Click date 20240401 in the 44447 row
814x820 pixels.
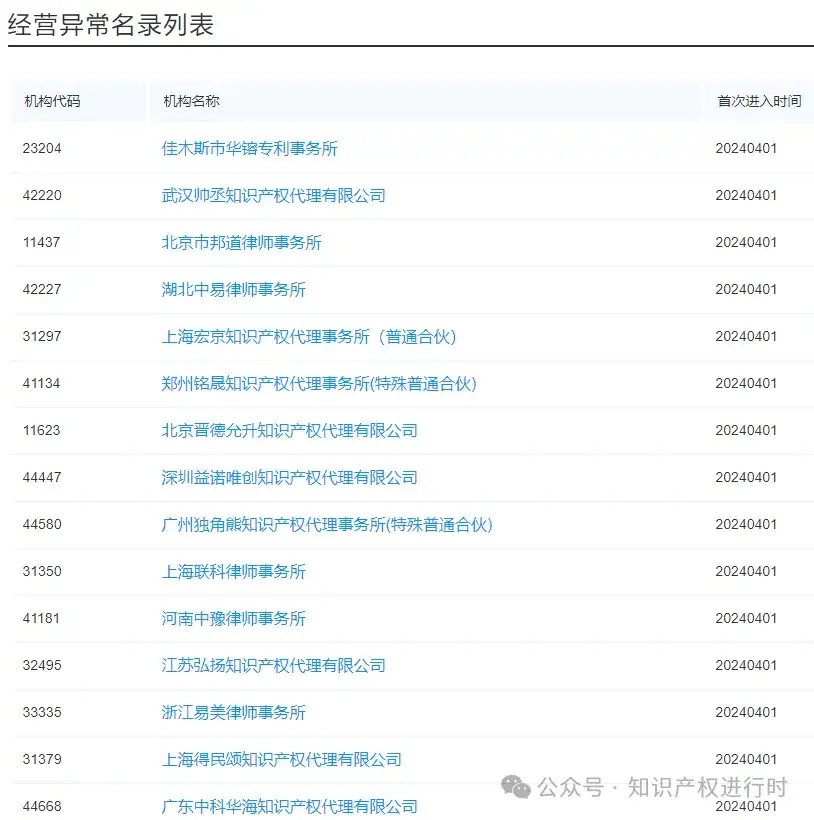[x=746, y=478]
